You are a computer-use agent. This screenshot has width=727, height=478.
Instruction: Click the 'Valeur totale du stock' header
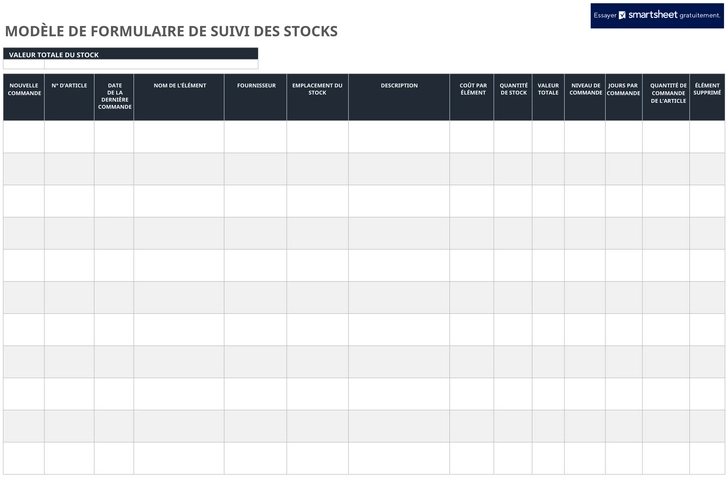point(131,54)
